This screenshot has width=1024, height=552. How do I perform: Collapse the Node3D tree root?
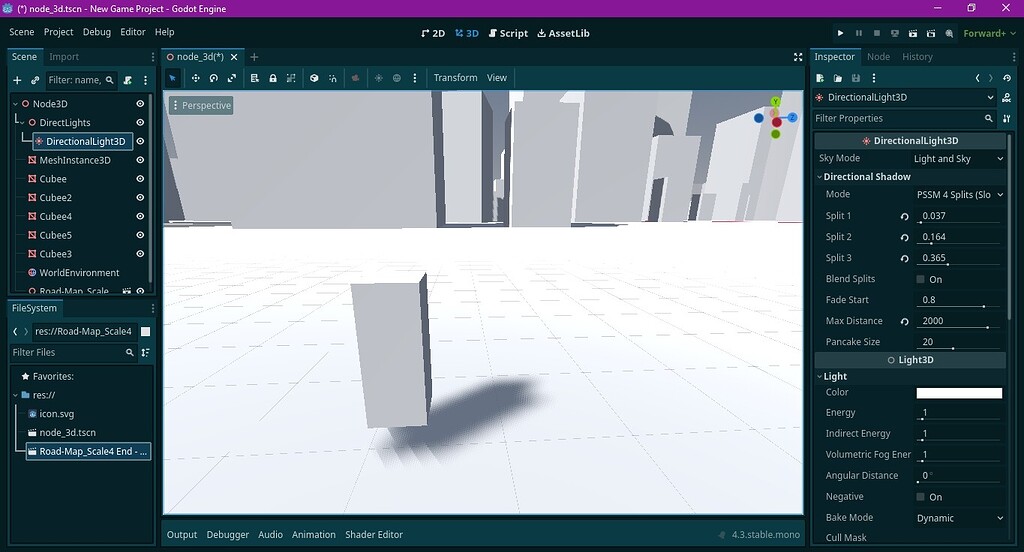pos(16,104)
